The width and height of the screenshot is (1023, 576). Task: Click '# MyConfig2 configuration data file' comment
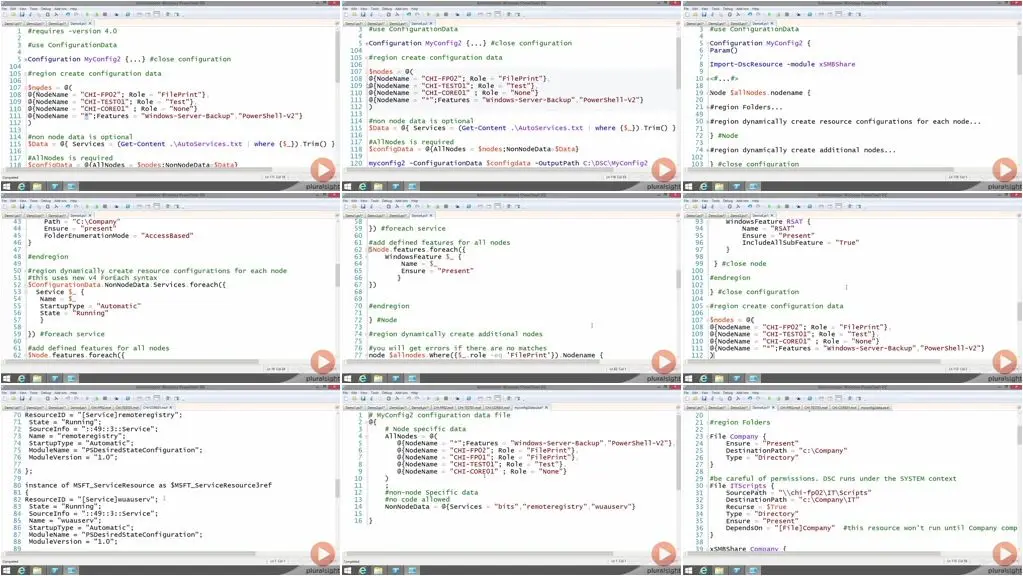pos(439,415)
